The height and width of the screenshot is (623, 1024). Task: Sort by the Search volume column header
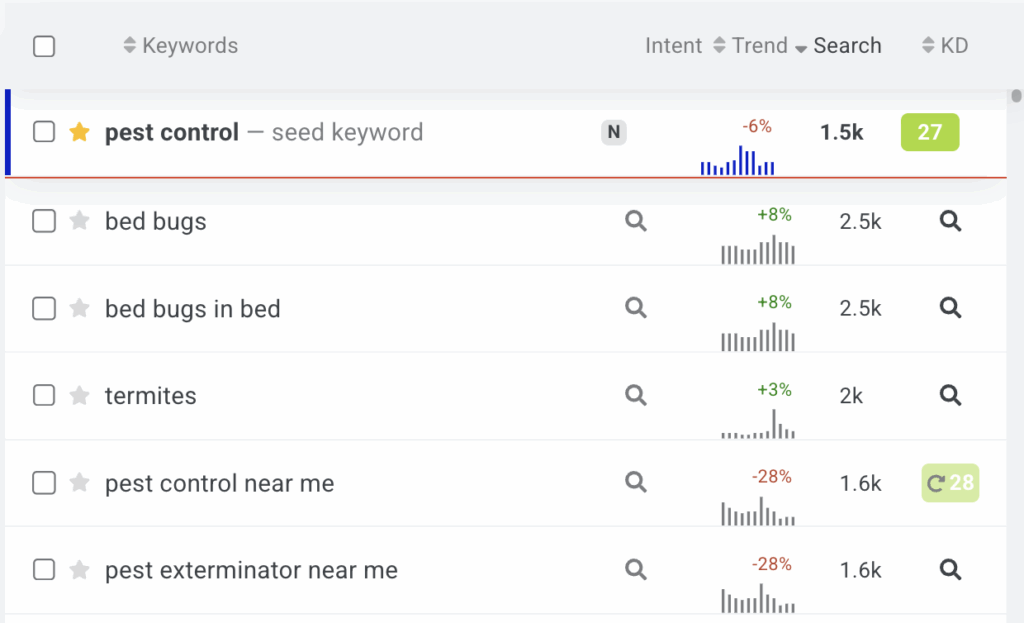click(846, 46)
